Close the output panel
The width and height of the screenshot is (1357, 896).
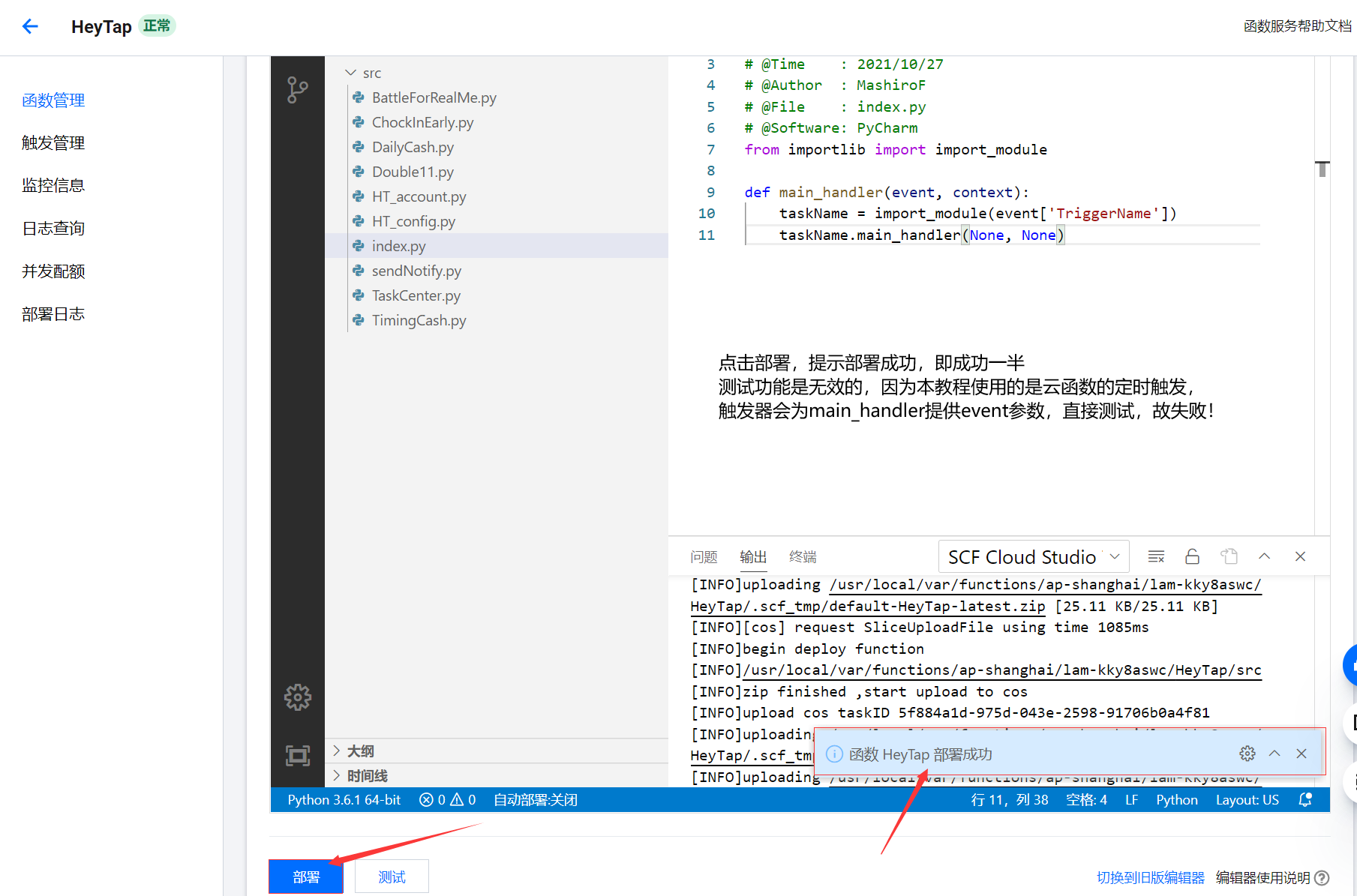point(1301,556)
